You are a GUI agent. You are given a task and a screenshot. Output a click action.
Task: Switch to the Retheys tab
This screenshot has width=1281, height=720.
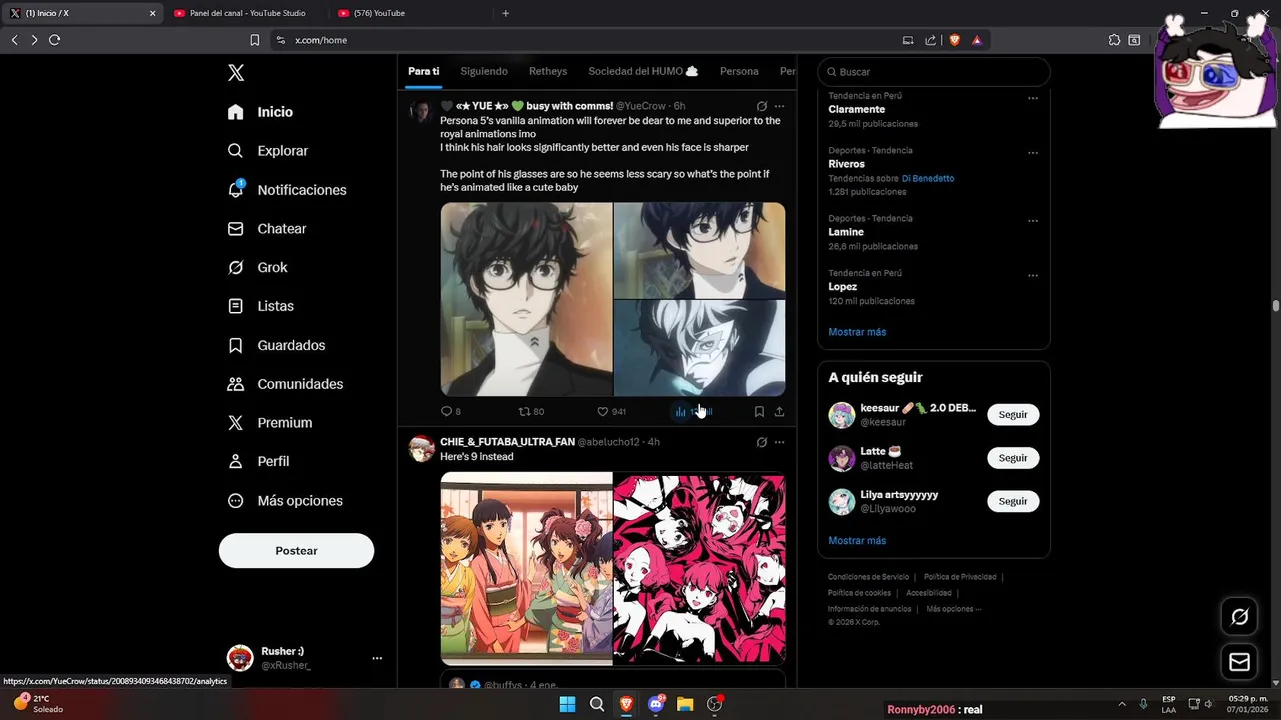pos(548,72)
